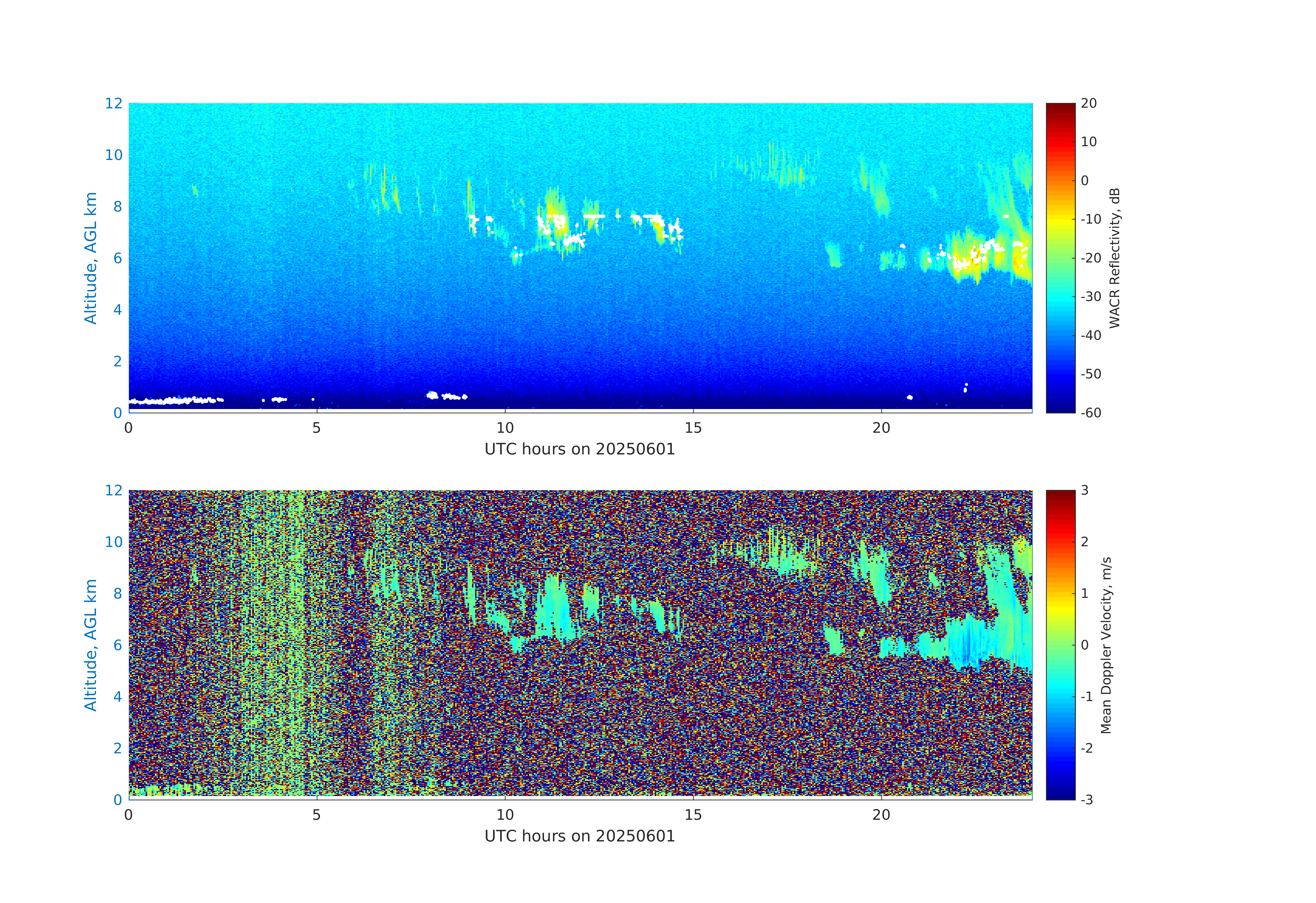Click the WACR Reflectivity colorbar
Image resolution: width=1316 pixels, height=903 pixels.
(x=1060, y=258)
